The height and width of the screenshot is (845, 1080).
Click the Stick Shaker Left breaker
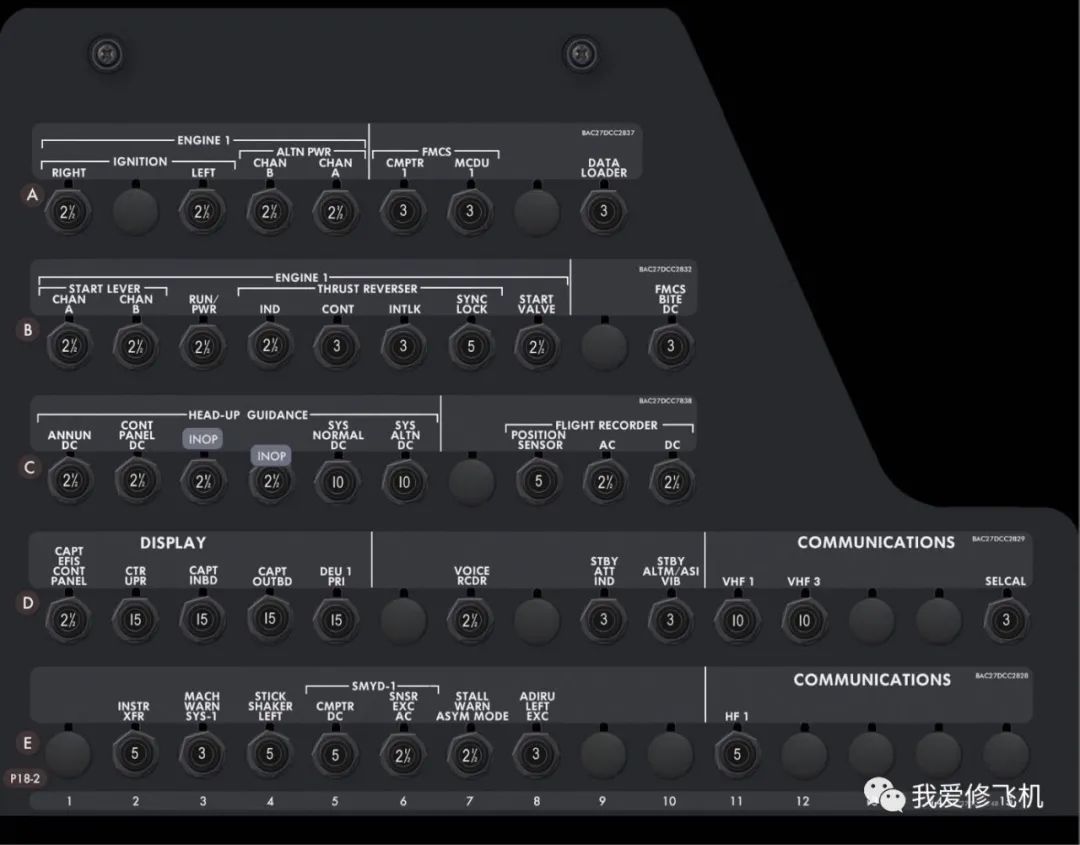pyautogui.click(x=269, y=754)
